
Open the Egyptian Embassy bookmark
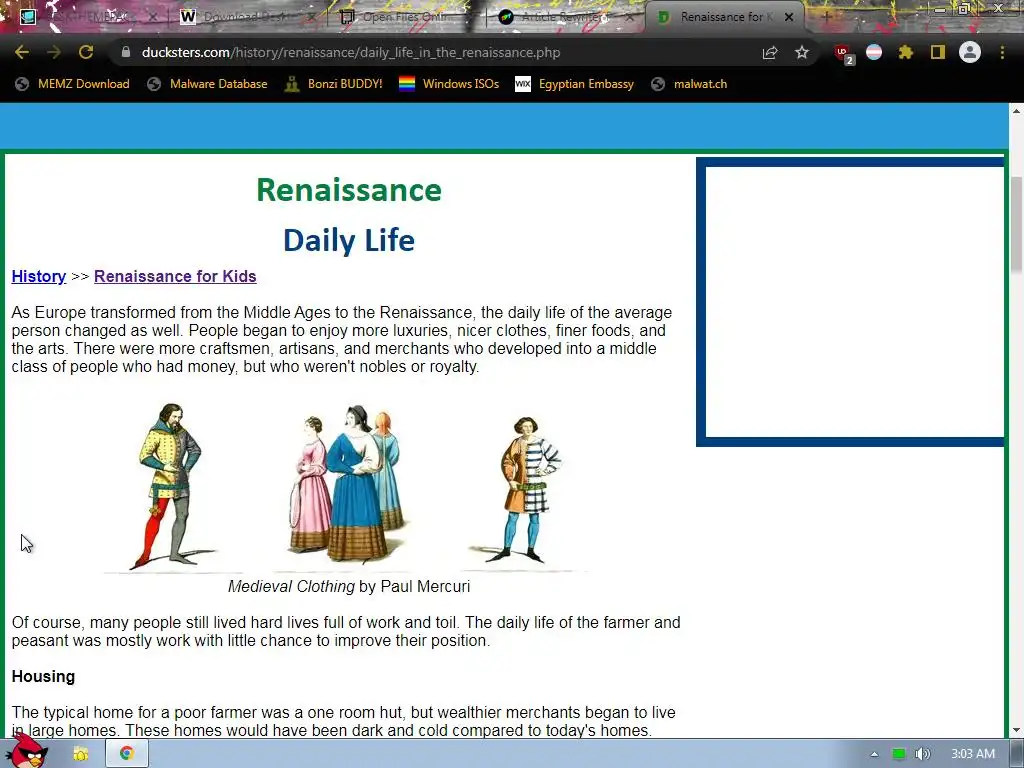tap(574, 84)
